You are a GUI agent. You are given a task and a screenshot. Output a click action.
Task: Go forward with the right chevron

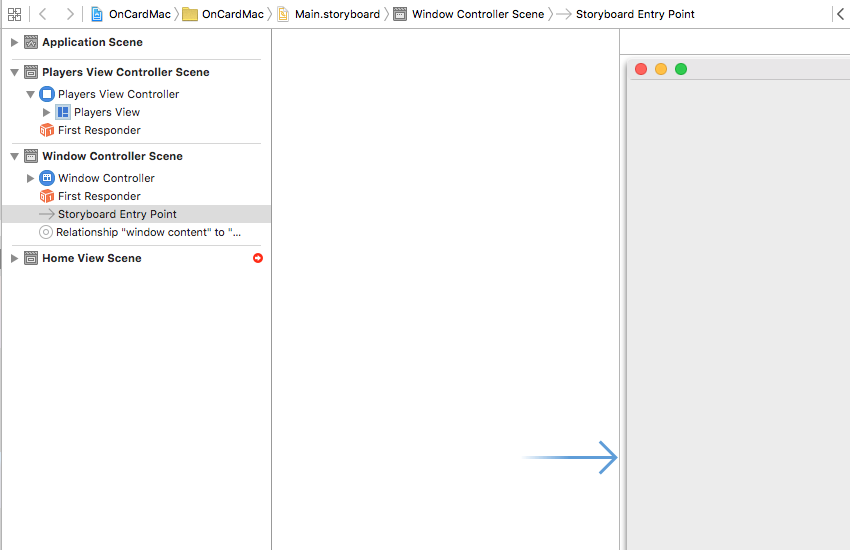click(69, 14)
